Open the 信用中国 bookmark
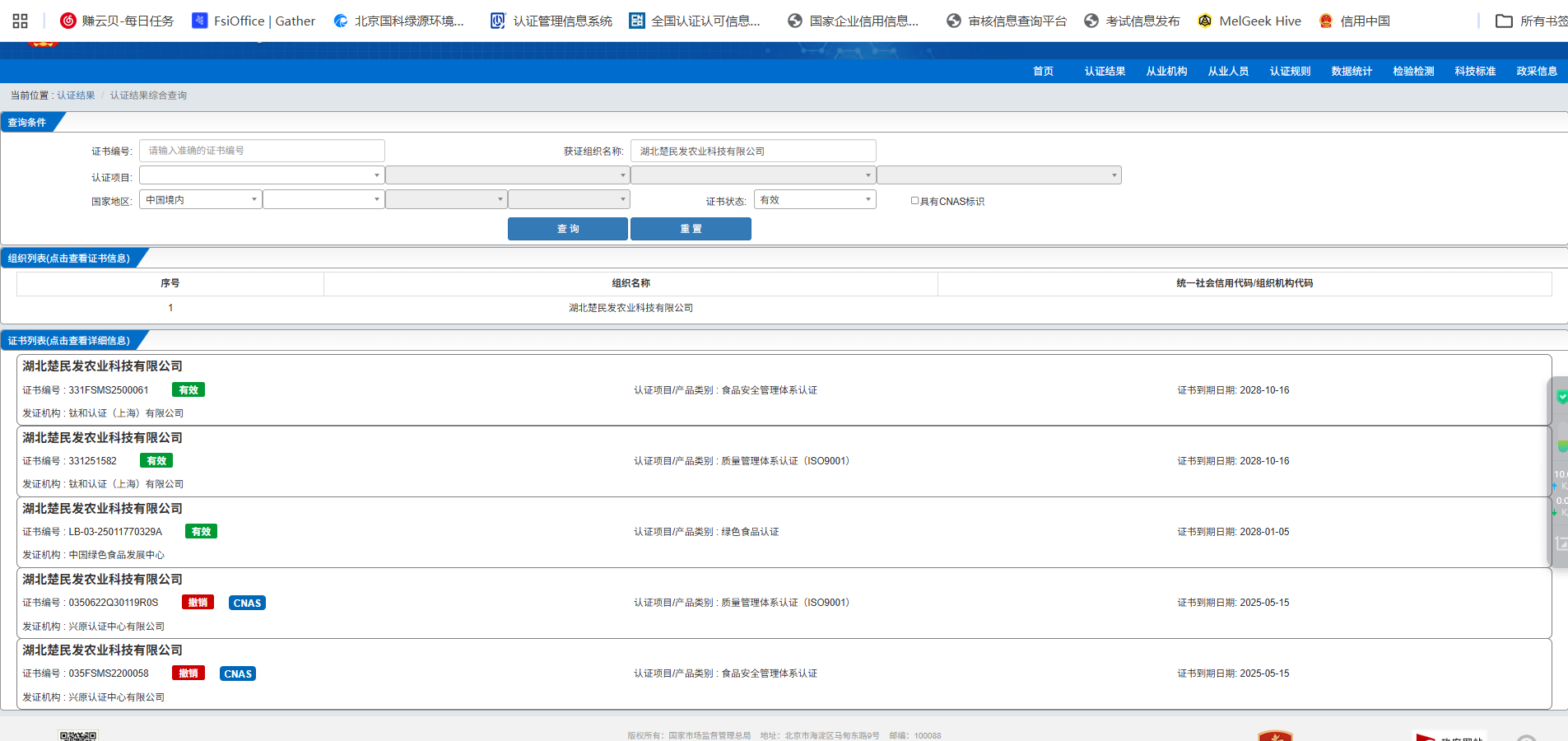Image resolution: width=1568 pixels, height=741 pixels. tap(1355, 21)
